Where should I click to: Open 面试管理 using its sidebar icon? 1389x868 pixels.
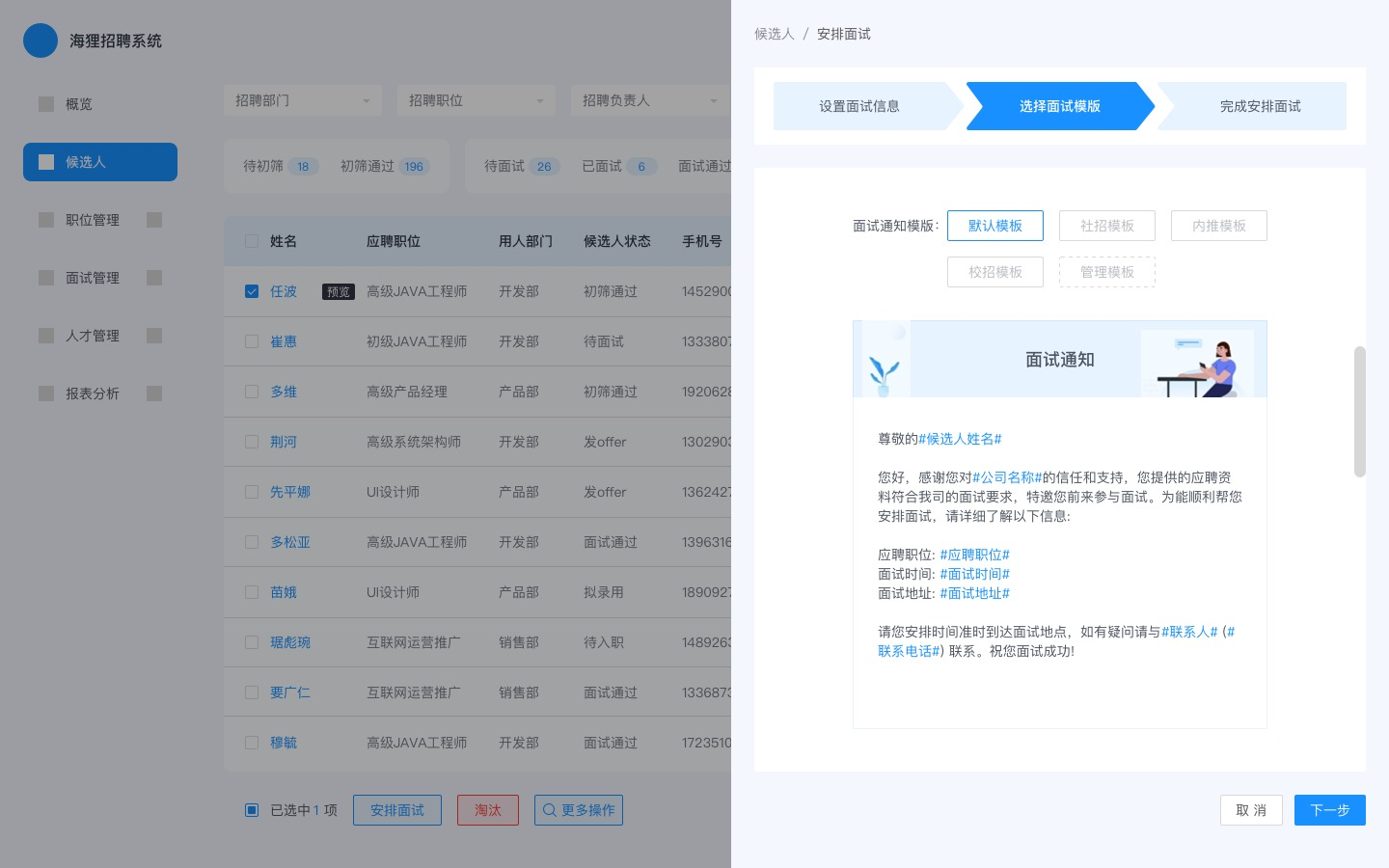[46, 278]
